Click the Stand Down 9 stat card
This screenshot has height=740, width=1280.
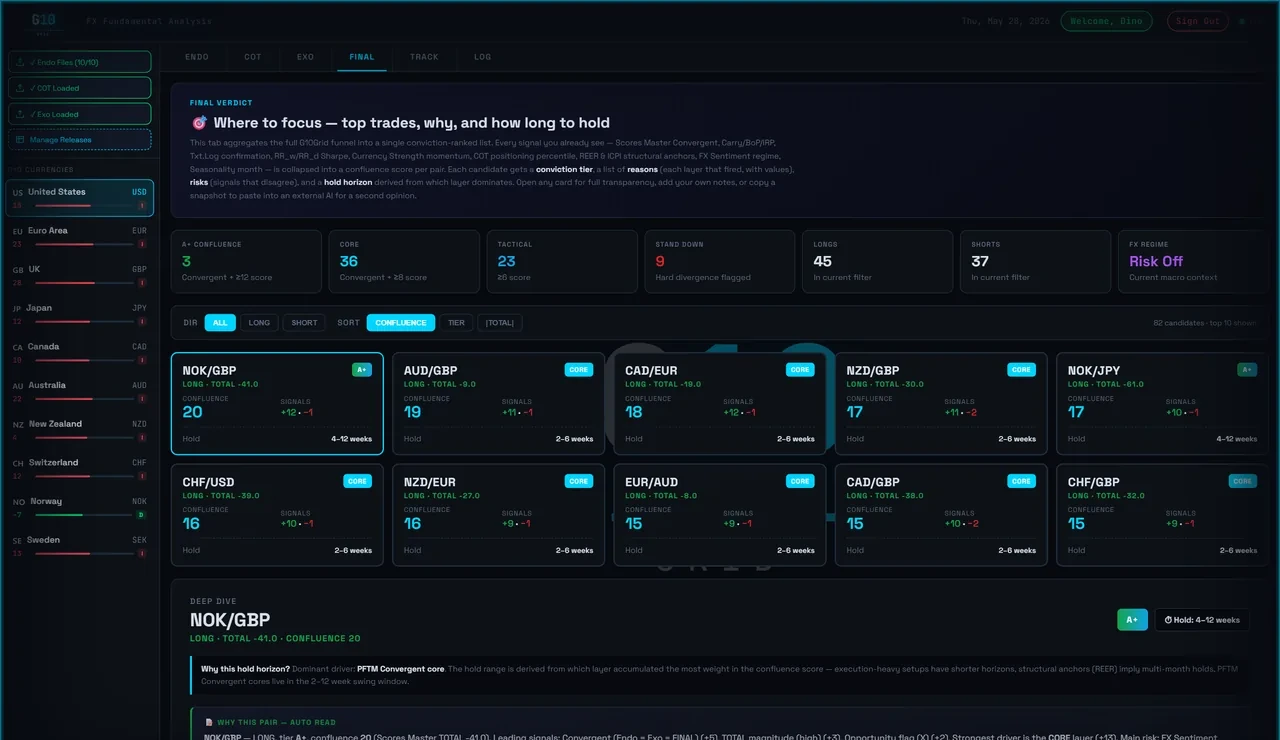(720, 262)
